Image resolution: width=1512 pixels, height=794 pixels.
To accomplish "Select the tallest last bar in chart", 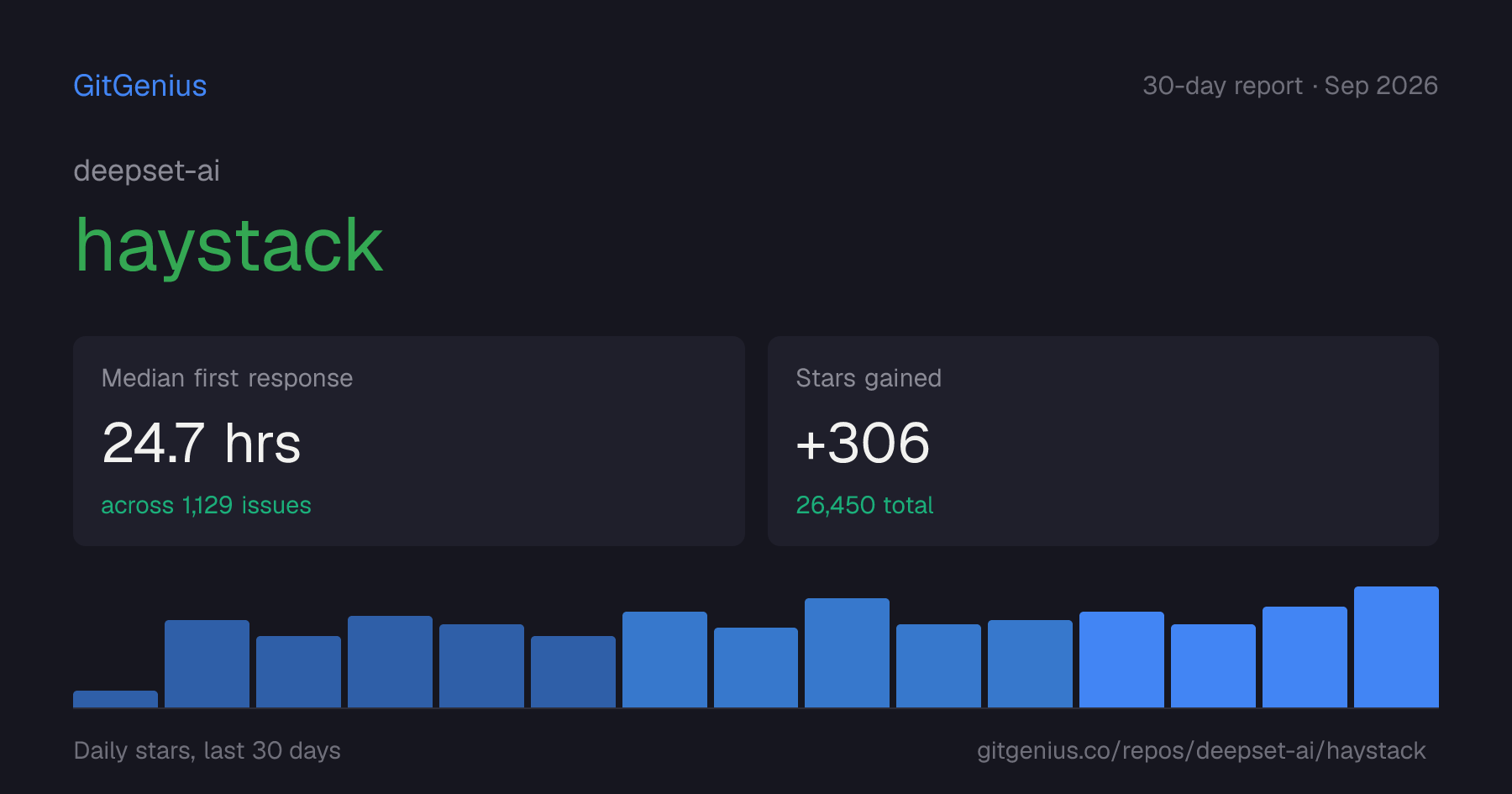I will coord(1396,647).
